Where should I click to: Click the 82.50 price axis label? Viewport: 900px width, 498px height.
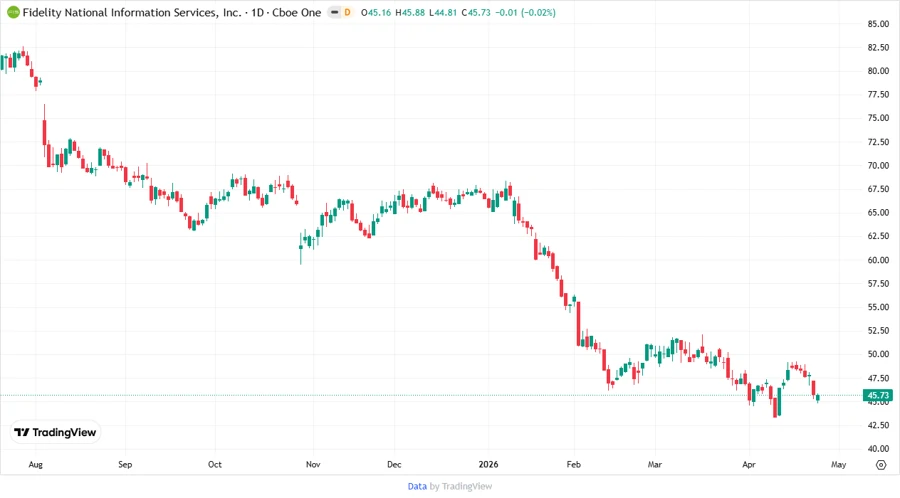click(x=878, y=48)
